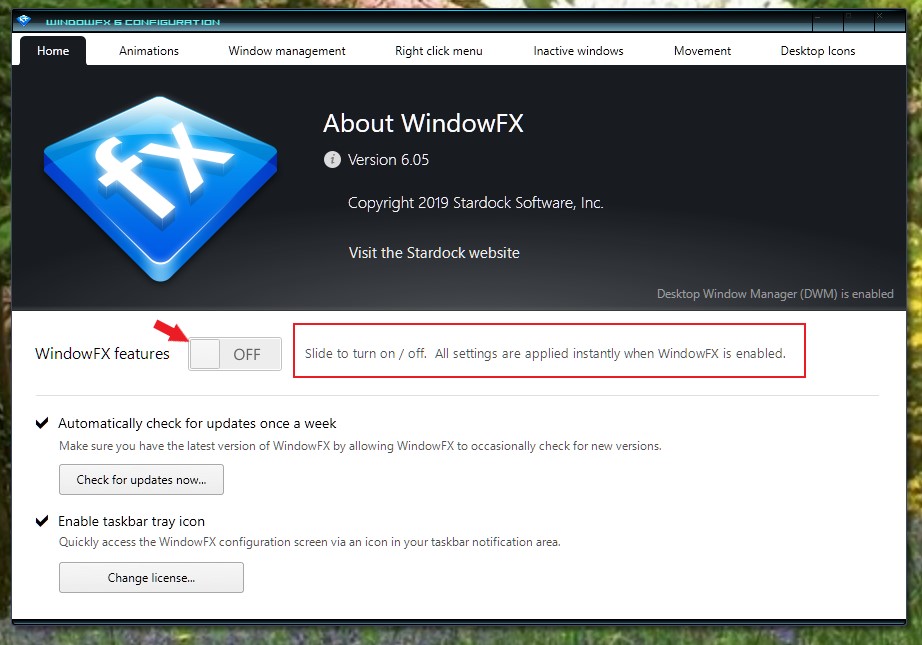Open the Inactive windows tab
The height and width of the screenshot is (645, 922).
coord(578,51)
